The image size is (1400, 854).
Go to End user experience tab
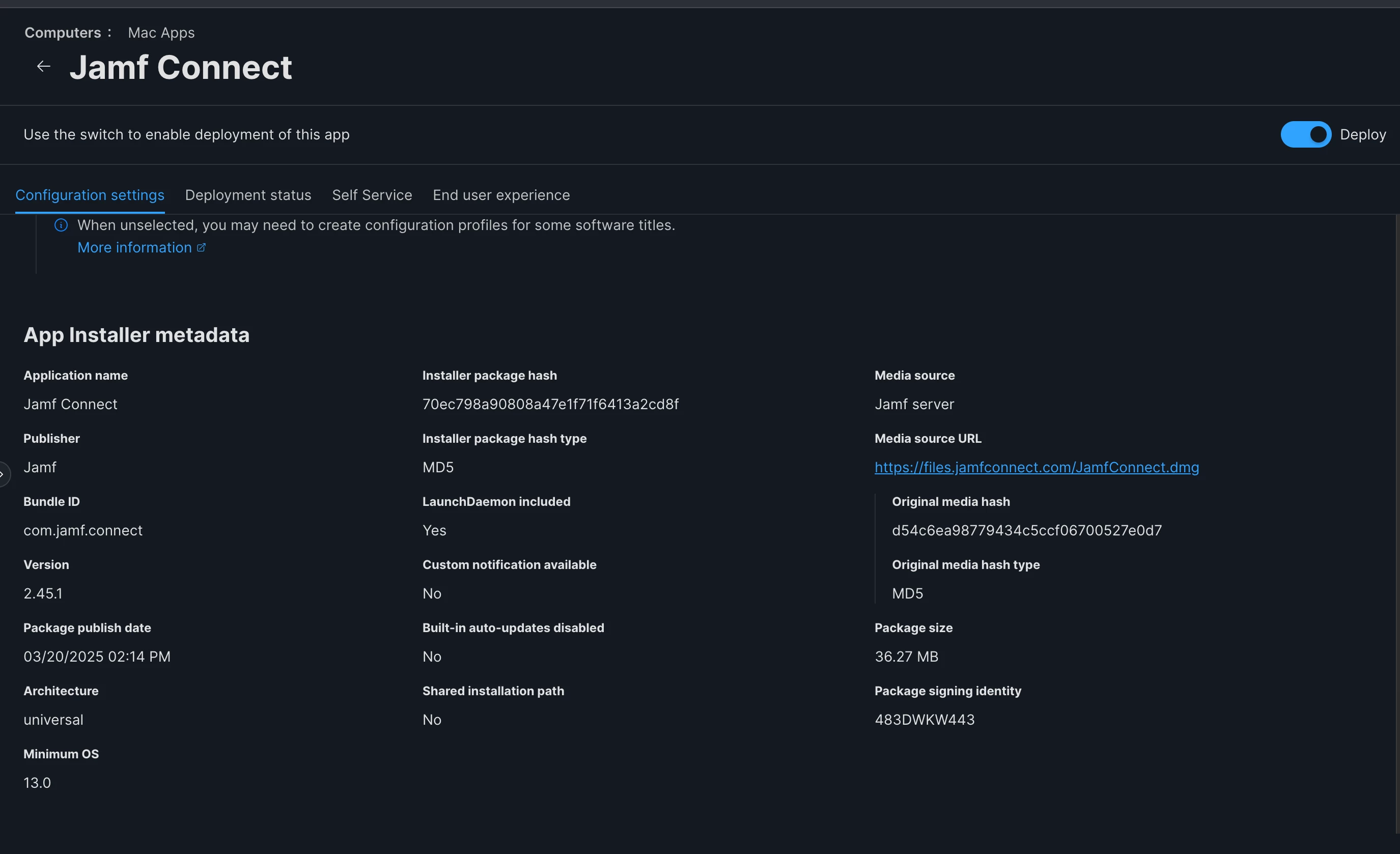(501, 195)
